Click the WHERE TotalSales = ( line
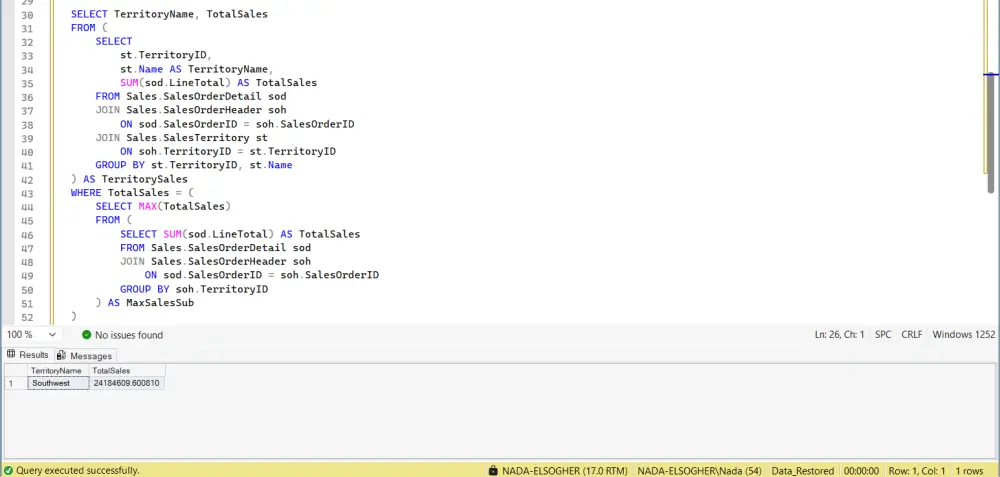 tap(132, 193)
